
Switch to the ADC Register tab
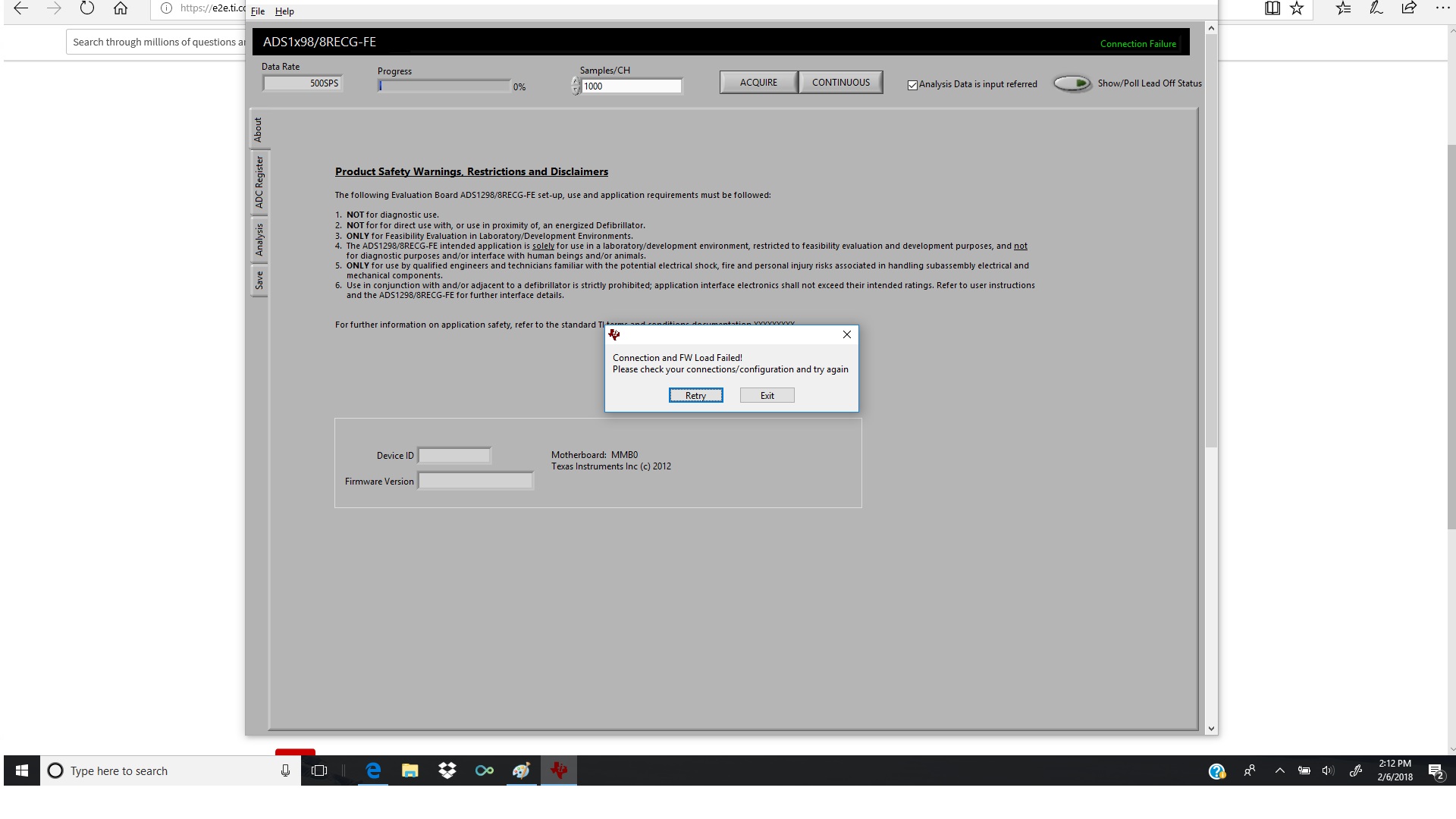point(259,184)
